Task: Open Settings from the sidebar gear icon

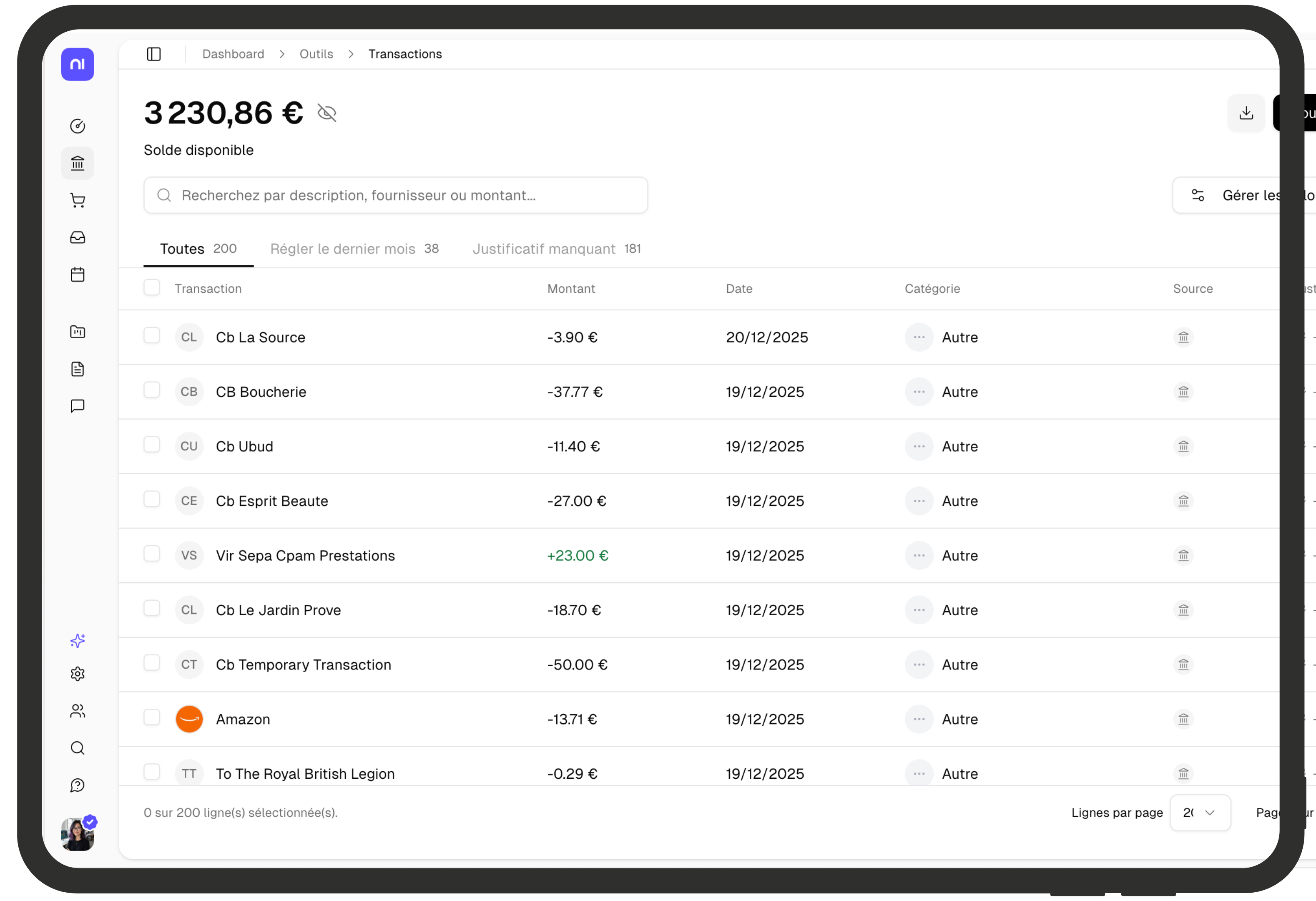Action: pos(78,673)
